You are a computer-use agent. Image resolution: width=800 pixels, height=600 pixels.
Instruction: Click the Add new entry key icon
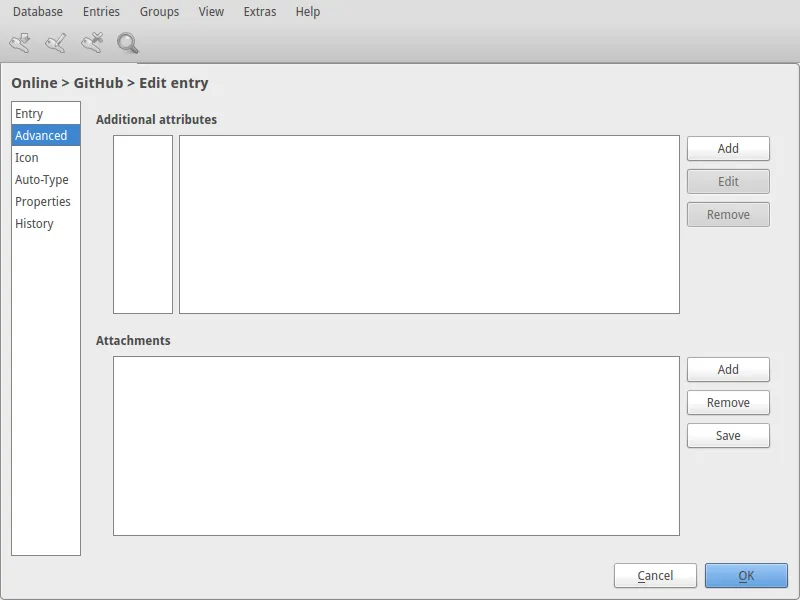(20, 43)
